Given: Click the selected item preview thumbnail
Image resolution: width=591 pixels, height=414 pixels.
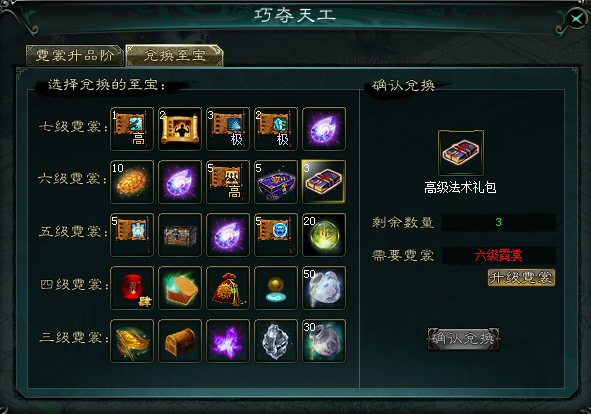Looking at the screenshot, I should [461, 153].
